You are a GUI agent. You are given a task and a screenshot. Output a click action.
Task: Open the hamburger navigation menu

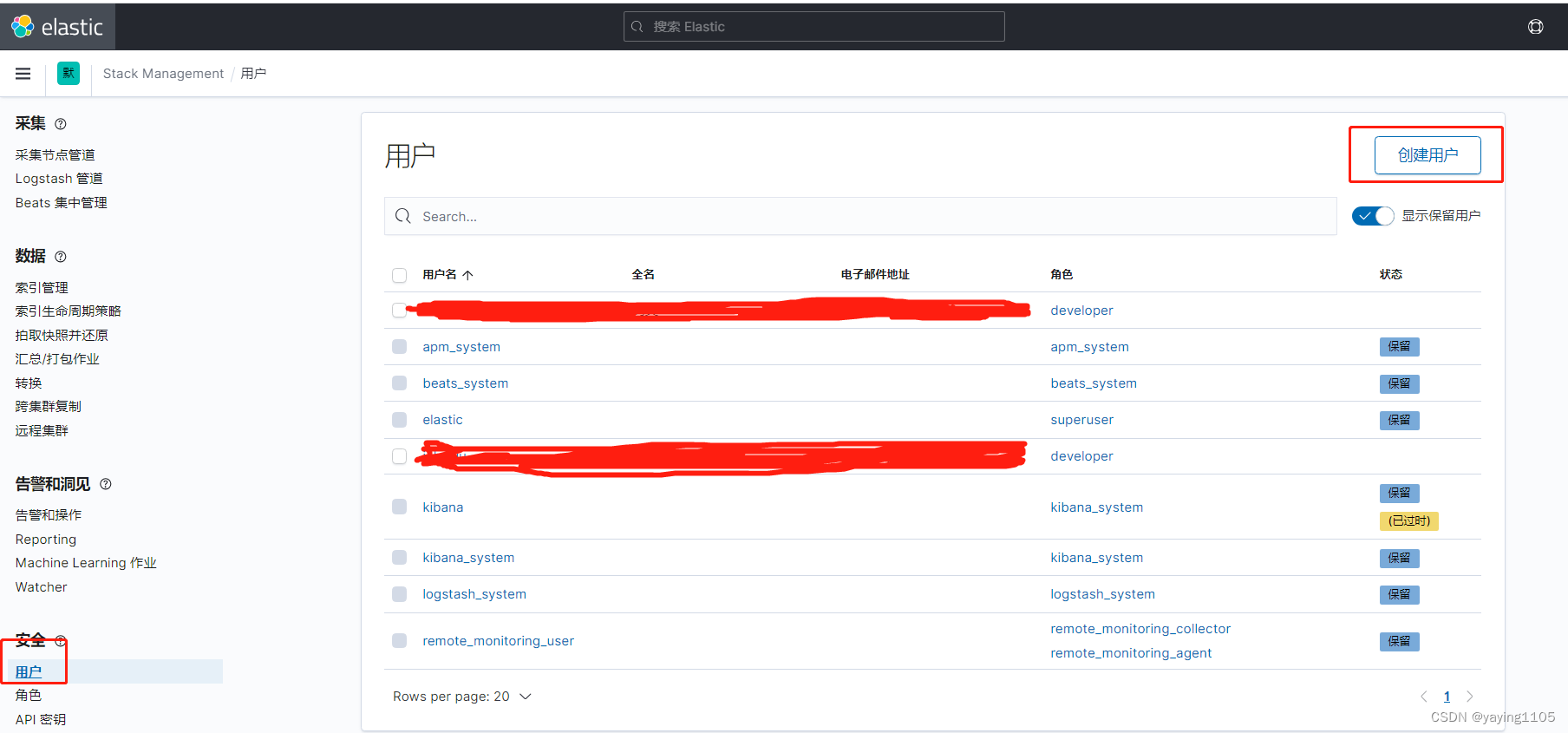(23, 74)
